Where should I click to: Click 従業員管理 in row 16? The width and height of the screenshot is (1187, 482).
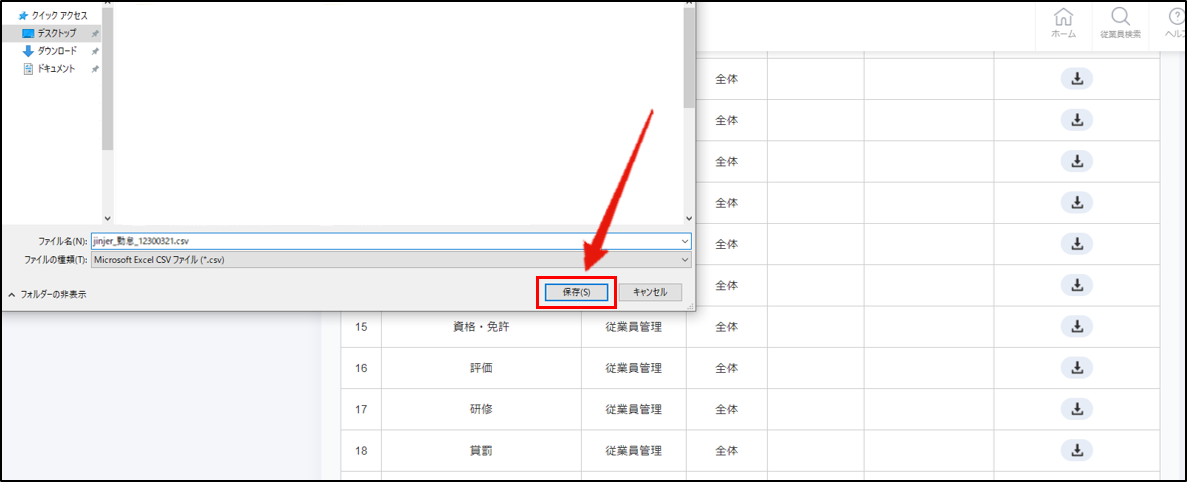tap(634, 368)
